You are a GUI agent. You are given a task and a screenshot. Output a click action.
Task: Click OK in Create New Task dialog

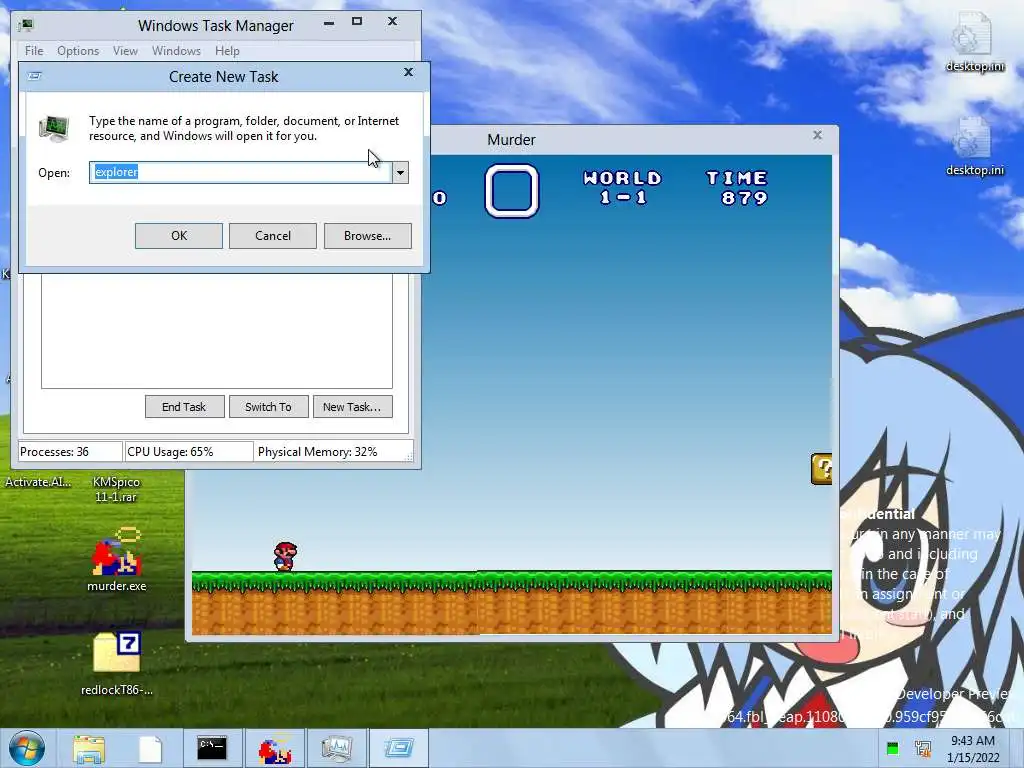(178, 236)
